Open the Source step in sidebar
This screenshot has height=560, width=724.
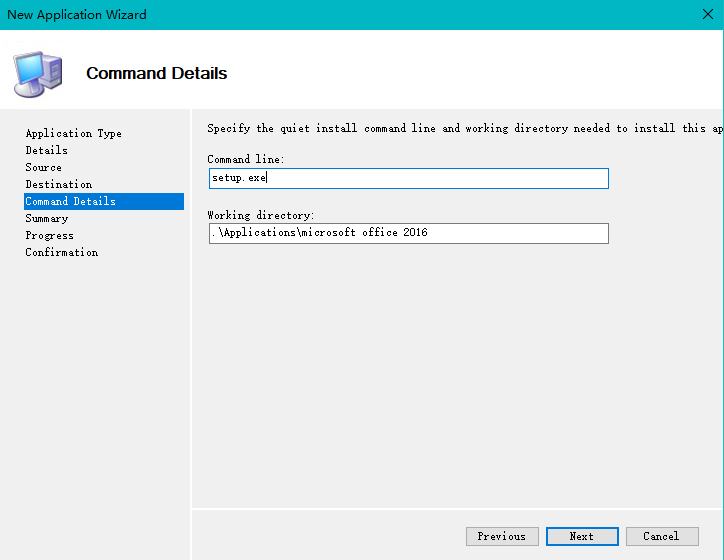[x=43, y=168]
